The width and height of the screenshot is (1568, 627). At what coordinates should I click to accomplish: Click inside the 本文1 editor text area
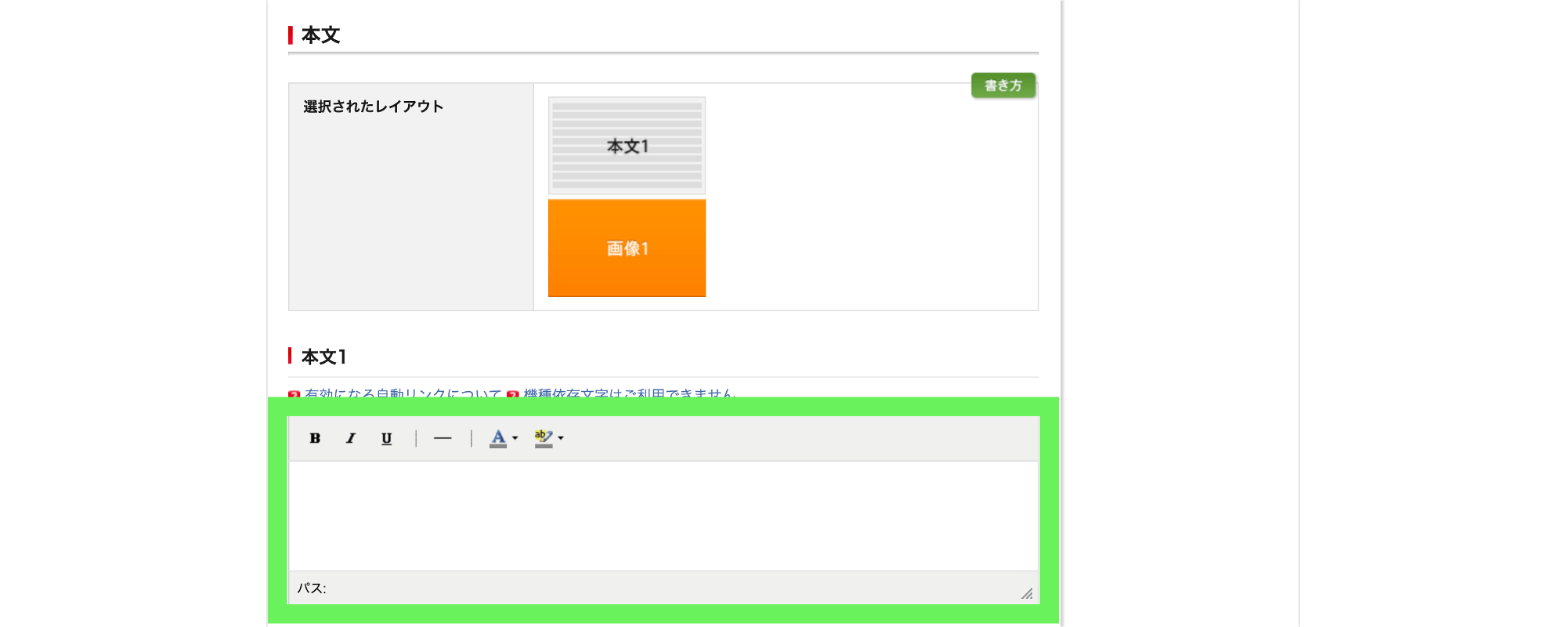pyautogui.click(x=663, y=515)
